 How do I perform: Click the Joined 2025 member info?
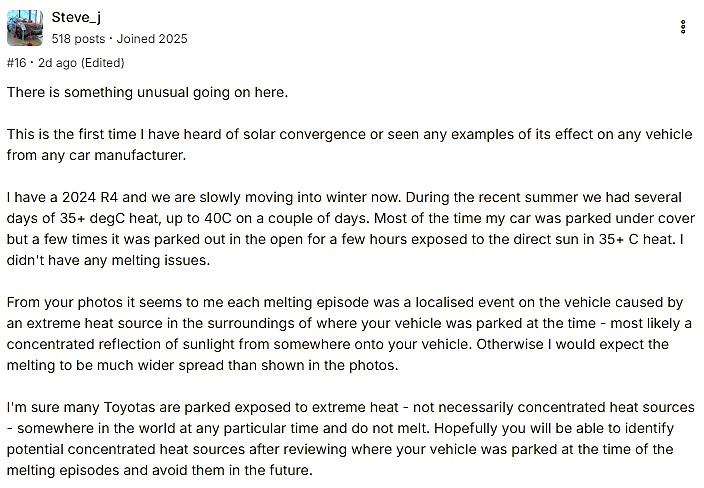tap(154, 39)
